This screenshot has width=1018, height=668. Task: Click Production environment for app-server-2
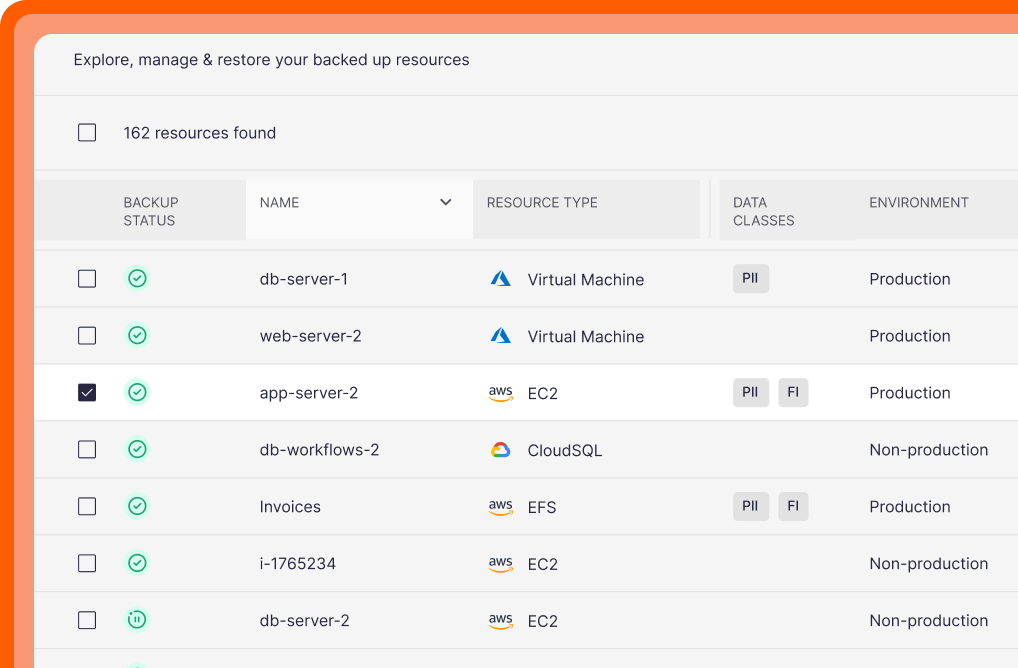910,393
